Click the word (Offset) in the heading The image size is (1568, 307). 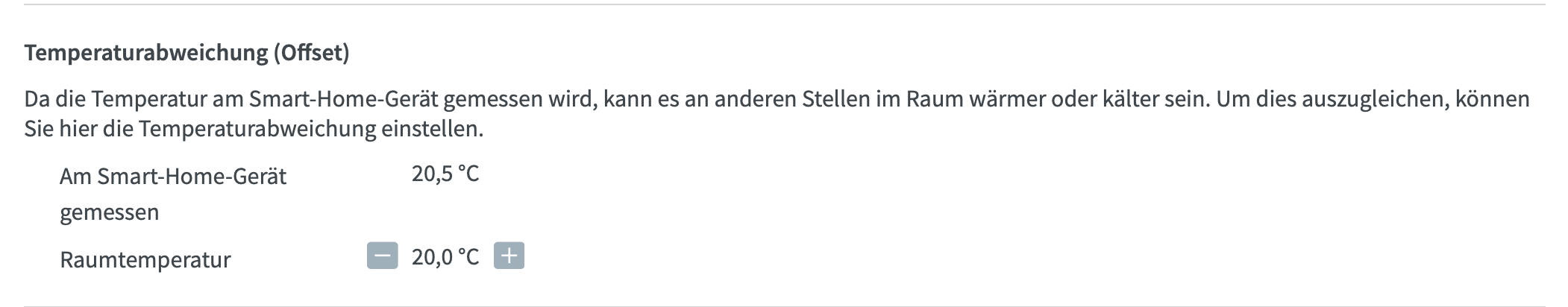[311, 53]
